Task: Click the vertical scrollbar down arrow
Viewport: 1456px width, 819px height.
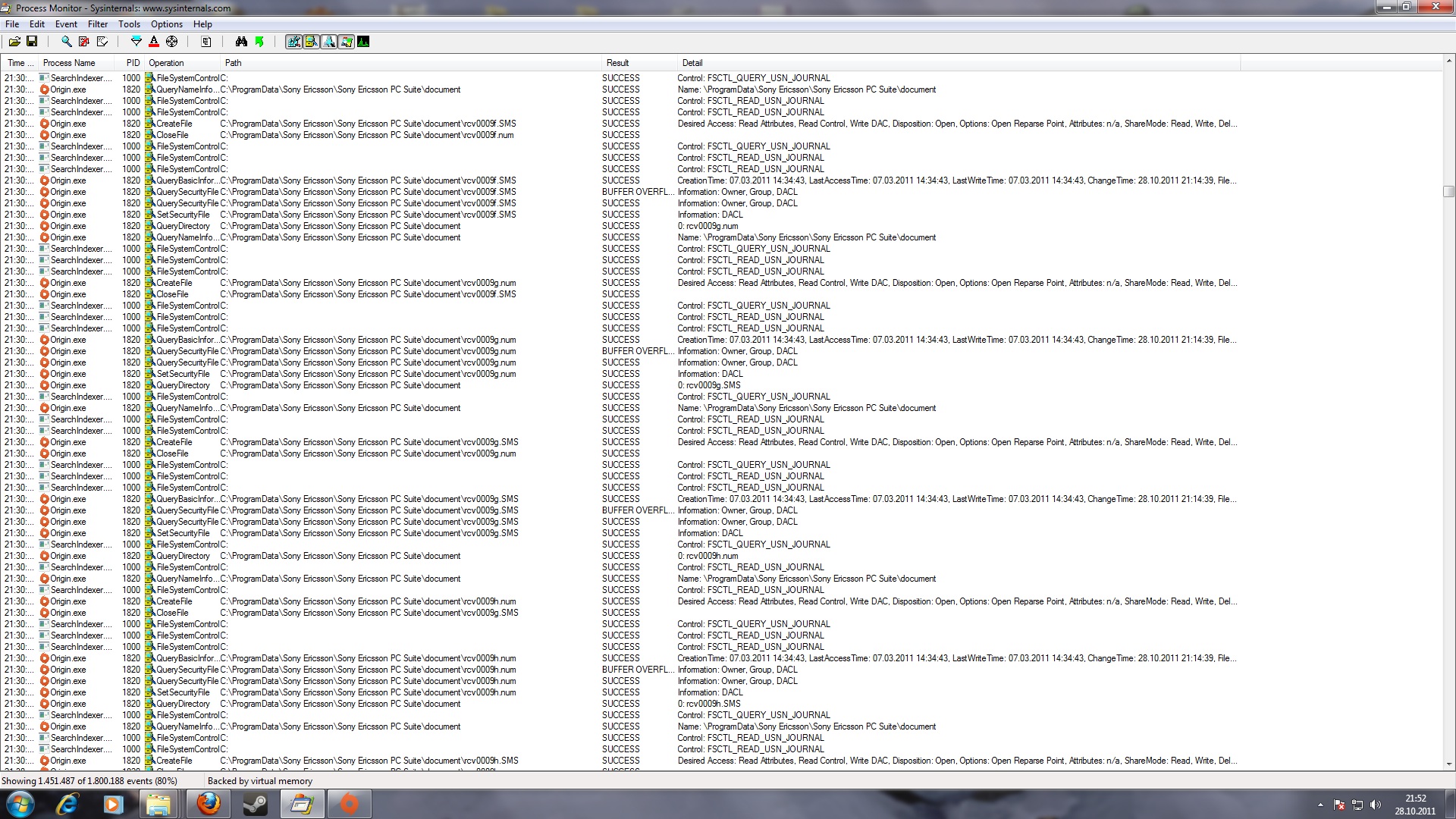Action: pos(1448,764)
